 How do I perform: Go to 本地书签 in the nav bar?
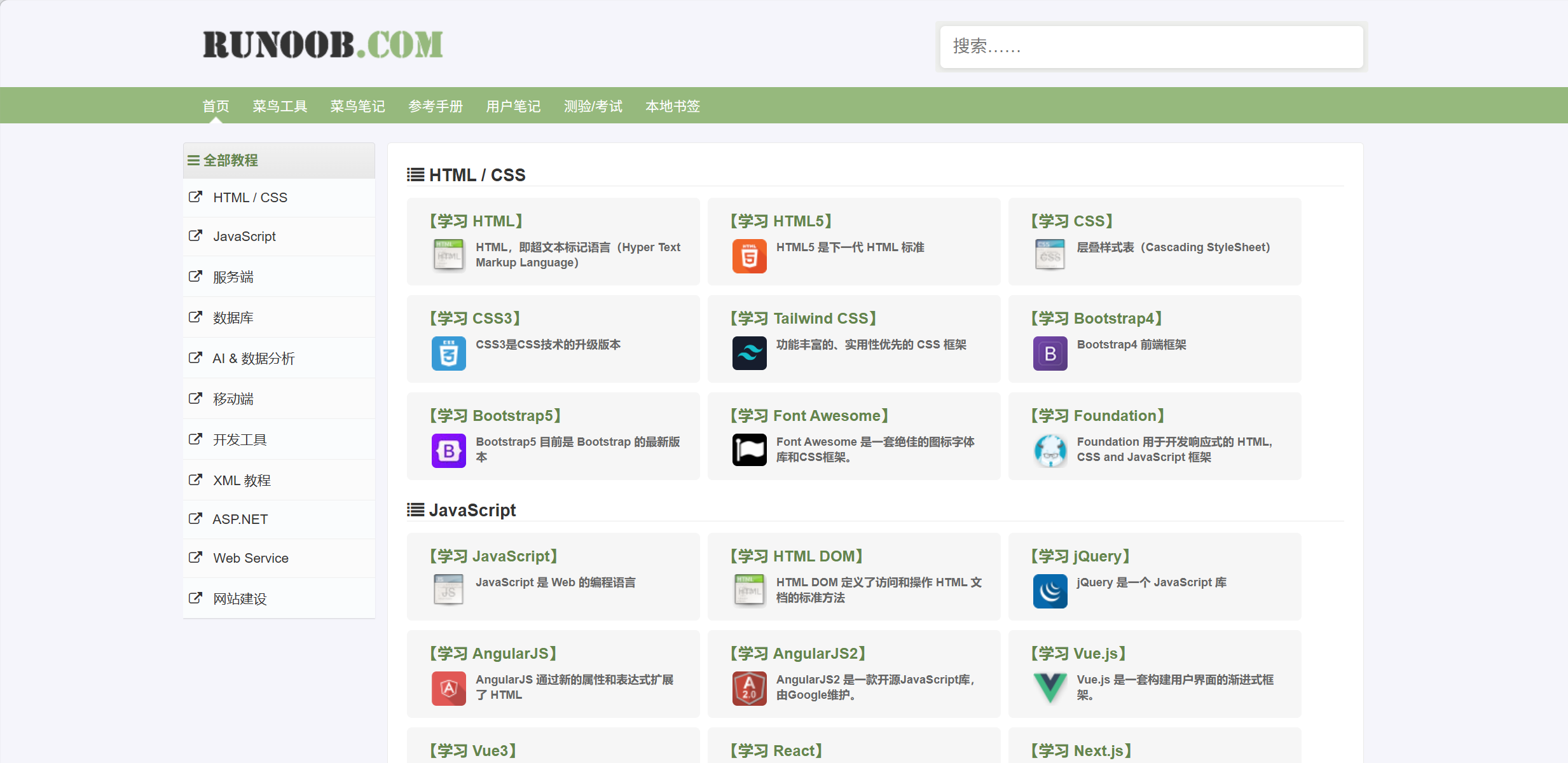[x=672, y=106]
